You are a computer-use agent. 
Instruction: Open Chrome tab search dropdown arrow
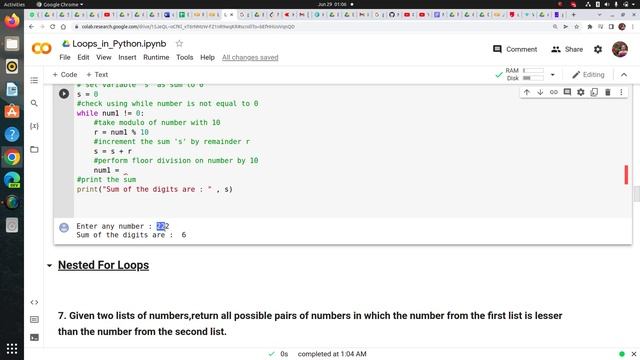click(x=599, y=15)
